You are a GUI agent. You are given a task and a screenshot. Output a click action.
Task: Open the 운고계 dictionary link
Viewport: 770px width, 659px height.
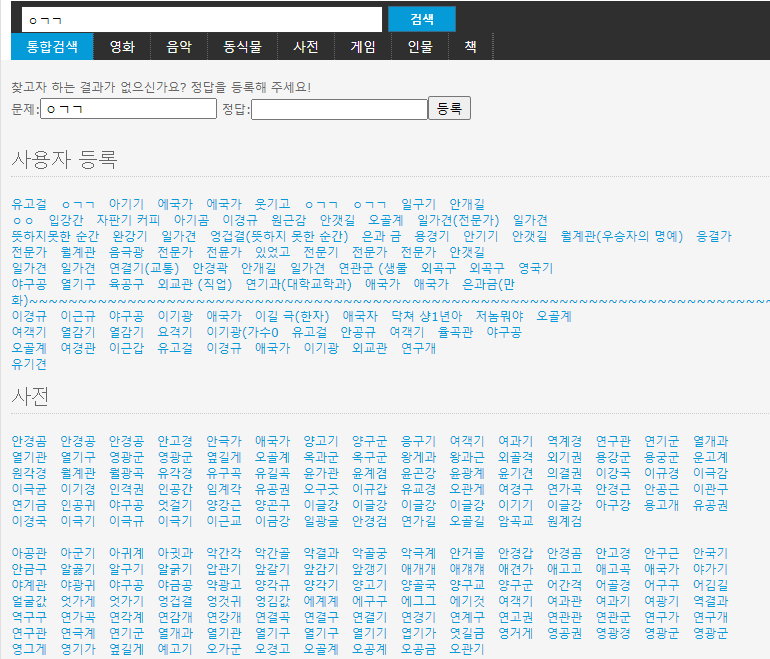710,457
